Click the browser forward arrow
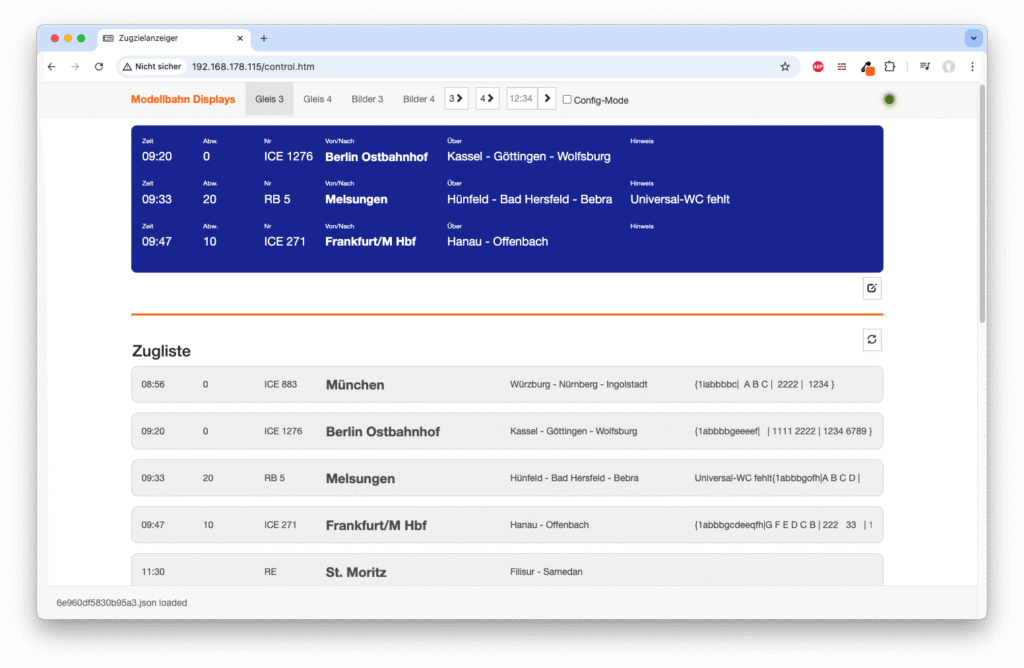 tap(75, 67)
